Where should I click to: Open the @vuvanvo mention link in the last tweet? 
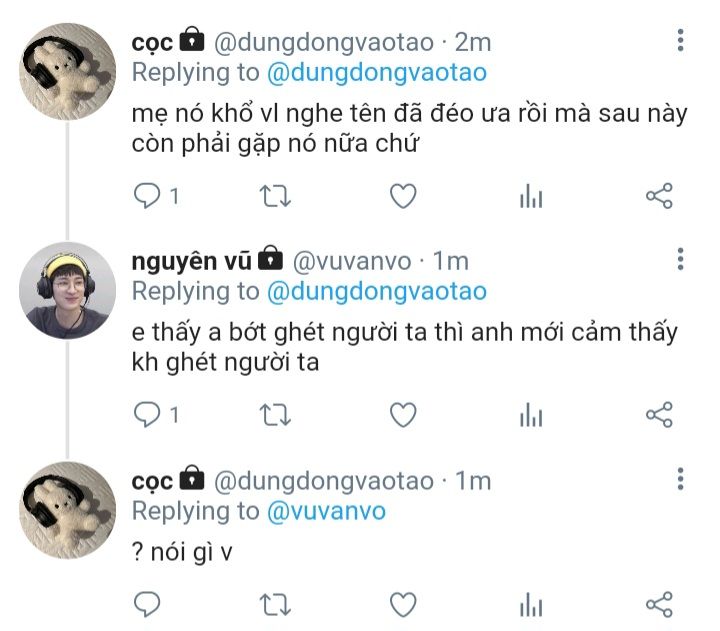(x=325, y=511)
